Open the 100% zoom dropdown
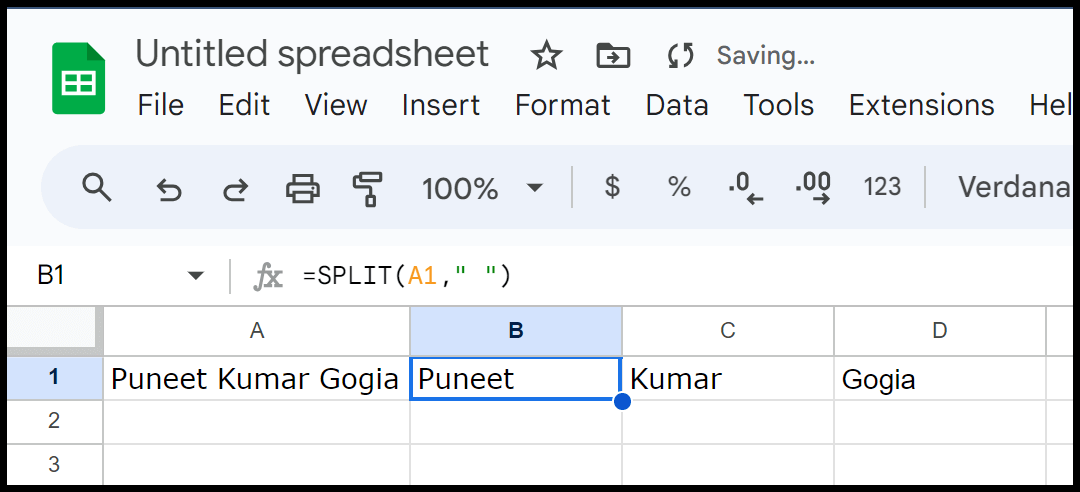The height and width of the screenshot is (492, 1080). tap(482, 187)
